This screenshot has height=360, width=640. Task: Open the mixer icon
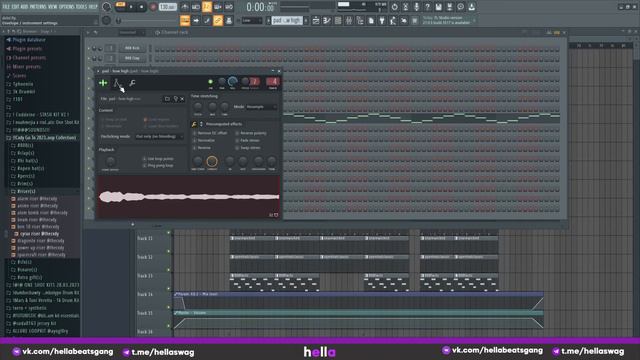tap(349, 20)
